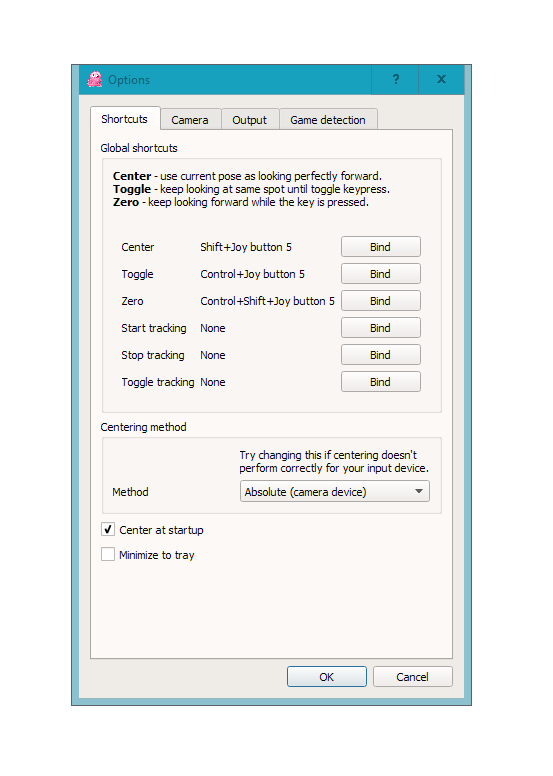Click the 'Shift+Joy button 5' binding text
This screenshot has height=776, width=553.
click(246, 247)
